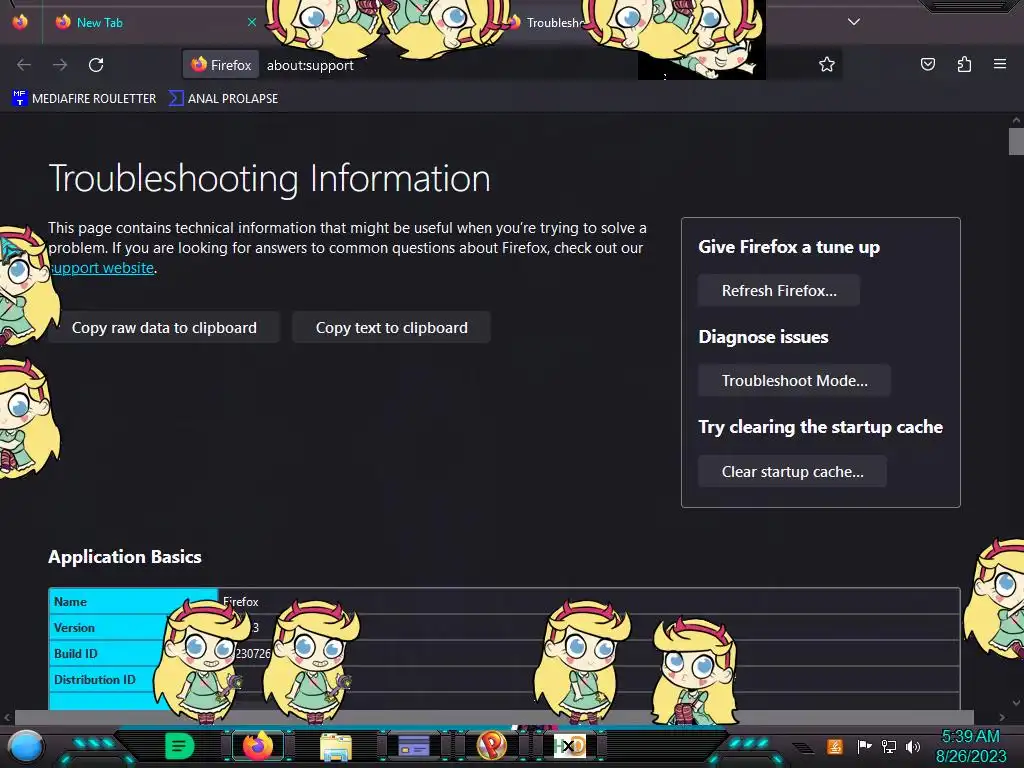The image size is (1024, 768).
Task: Click the Firefox identity box in URL bar
Action: pos(221,65)
